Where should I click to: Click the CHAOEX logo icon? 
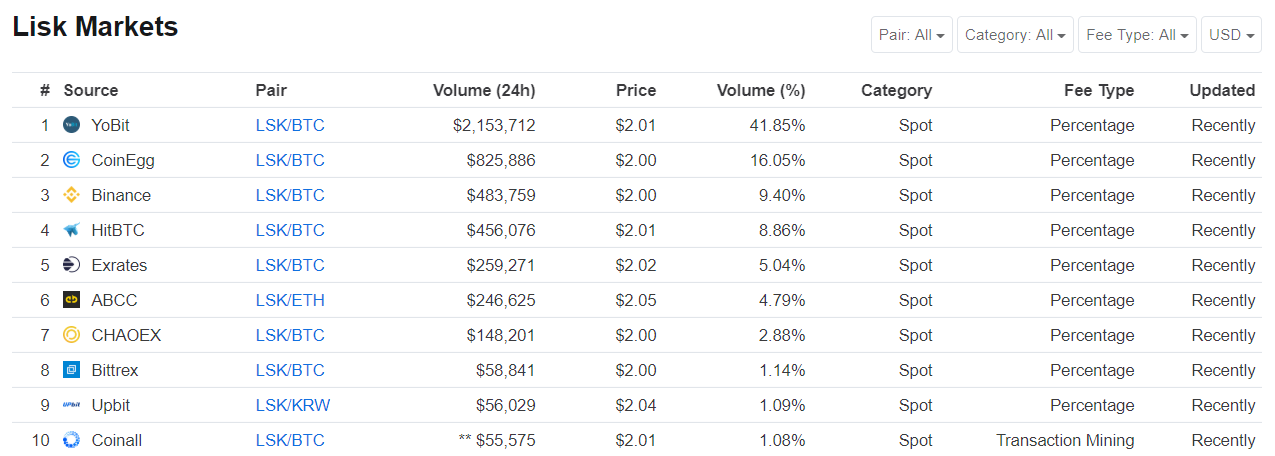click(x=71, y=335)
